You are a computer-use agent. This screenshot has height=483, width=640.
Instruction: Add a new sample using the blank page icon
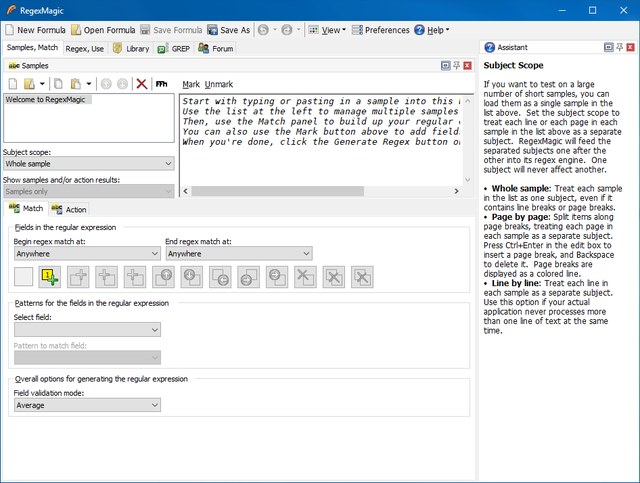[x=13, y=84]
